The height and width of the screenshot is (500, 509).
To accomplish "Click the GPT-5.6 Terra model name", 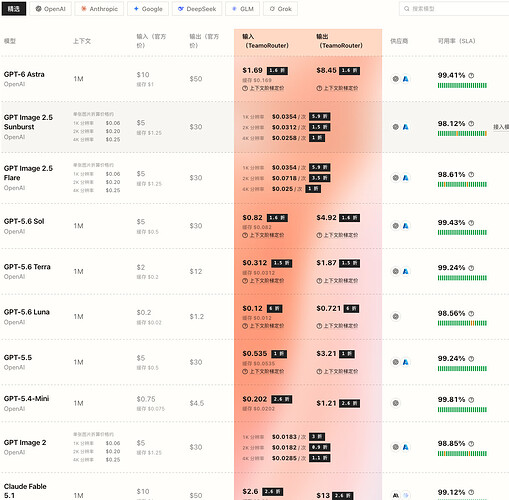I will [x=27, y=267].
